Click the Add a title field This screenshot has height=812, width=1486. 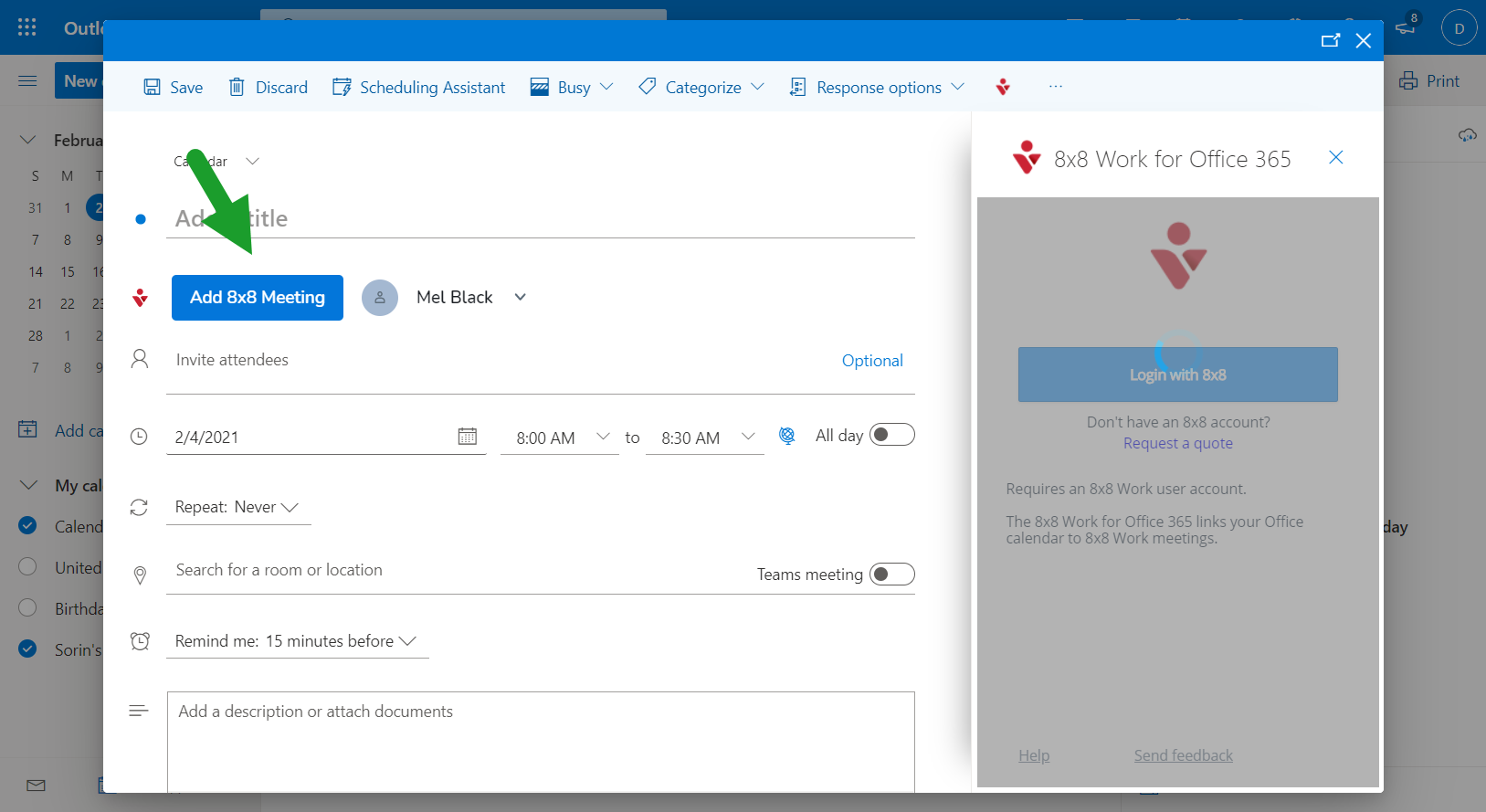[x=541, y=218]
